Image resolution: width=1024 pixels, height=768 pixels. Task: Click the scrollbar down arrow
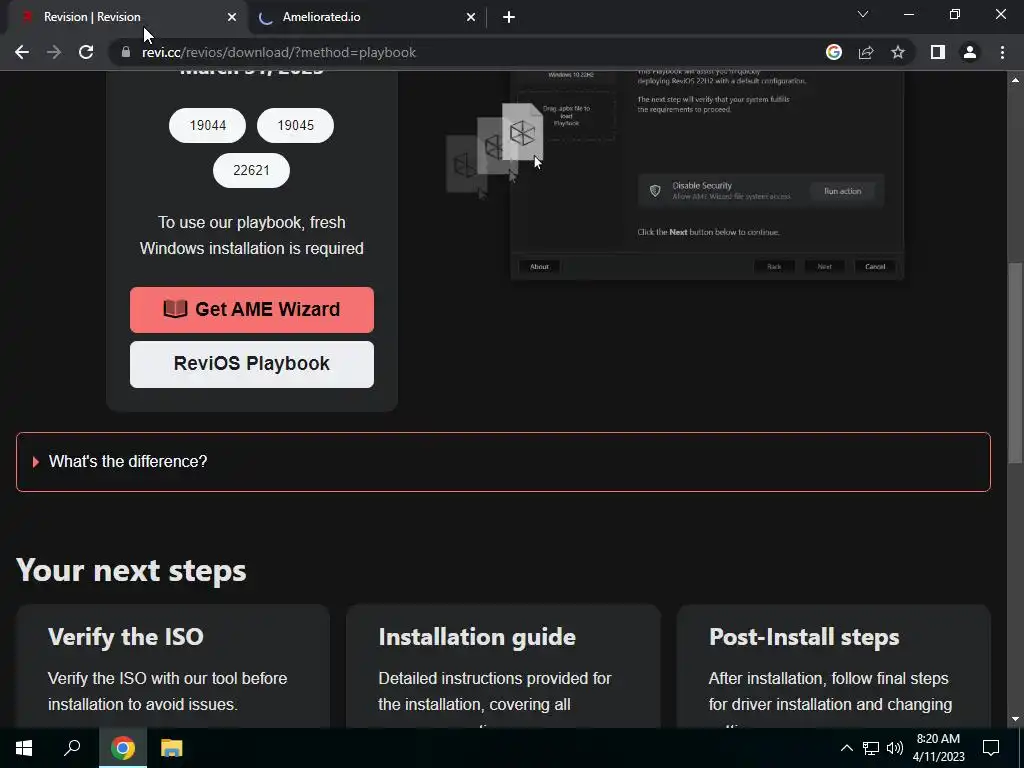tap(1015, 719)
